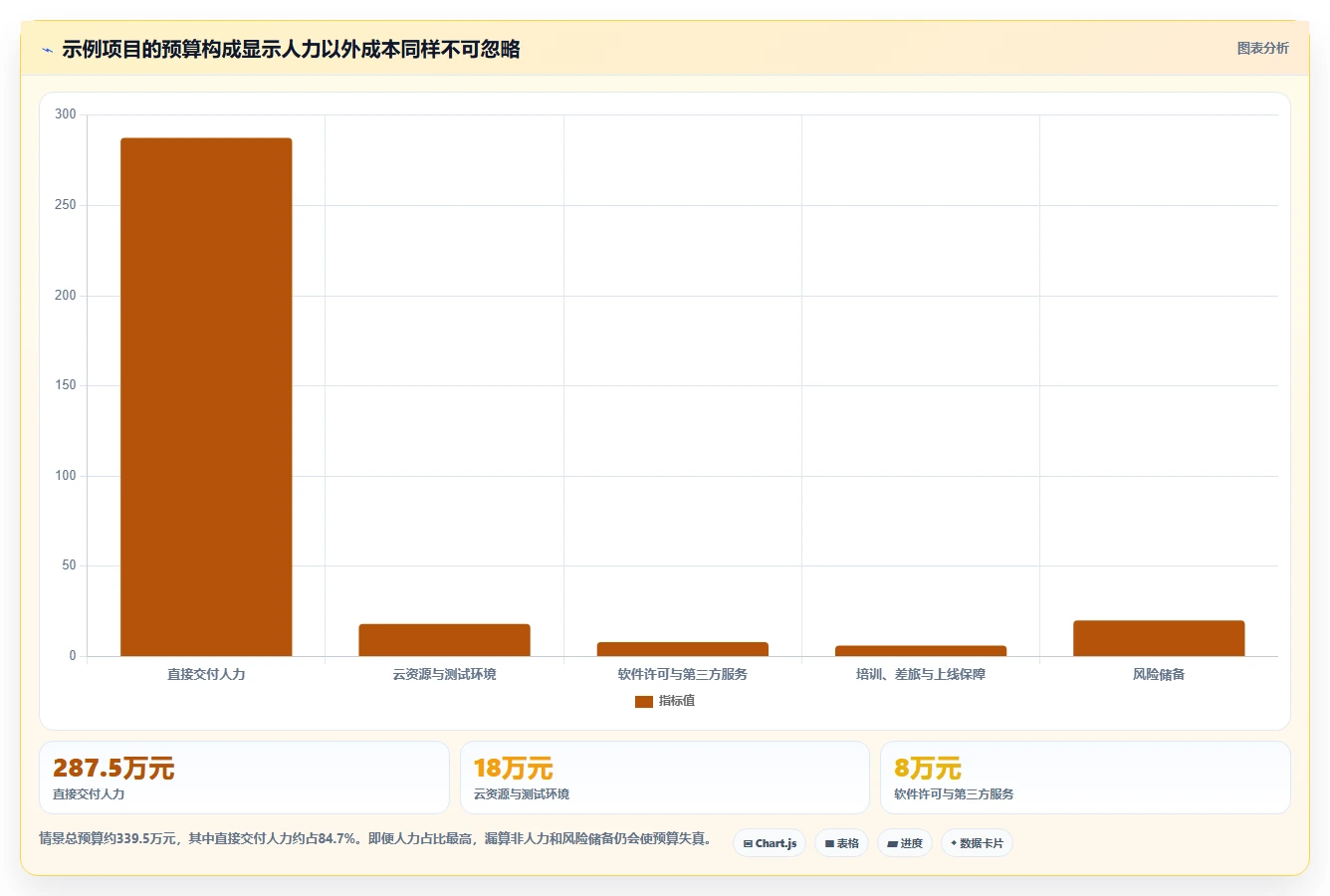Click the 风险储备 bar

tap(1159, 638)
